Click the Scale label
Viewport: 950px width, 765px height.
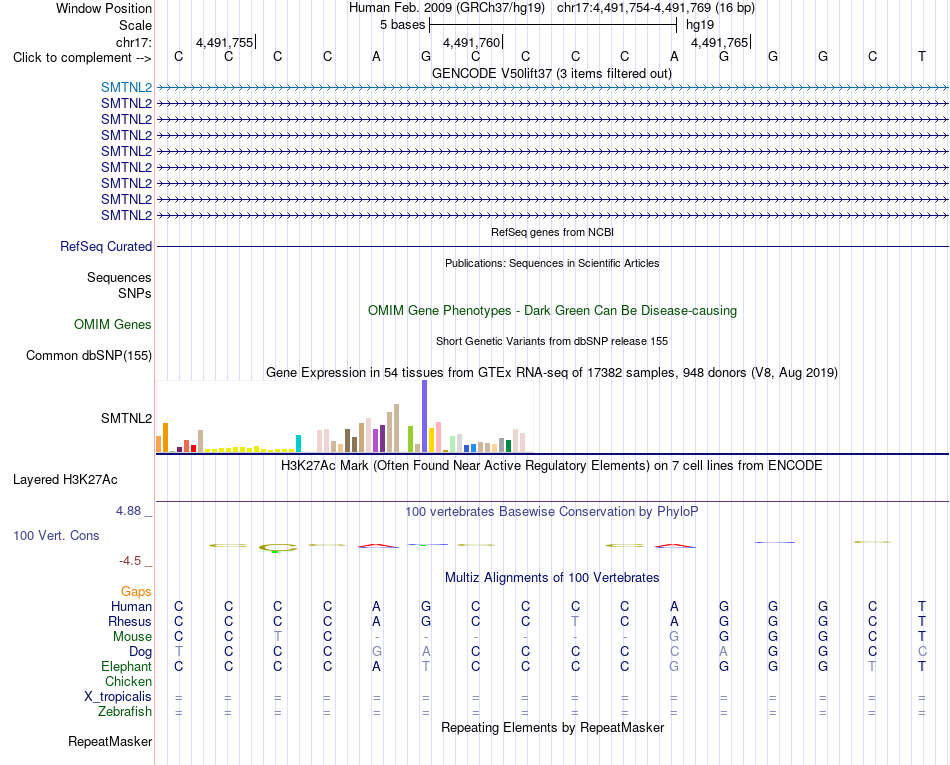(135, 25)
